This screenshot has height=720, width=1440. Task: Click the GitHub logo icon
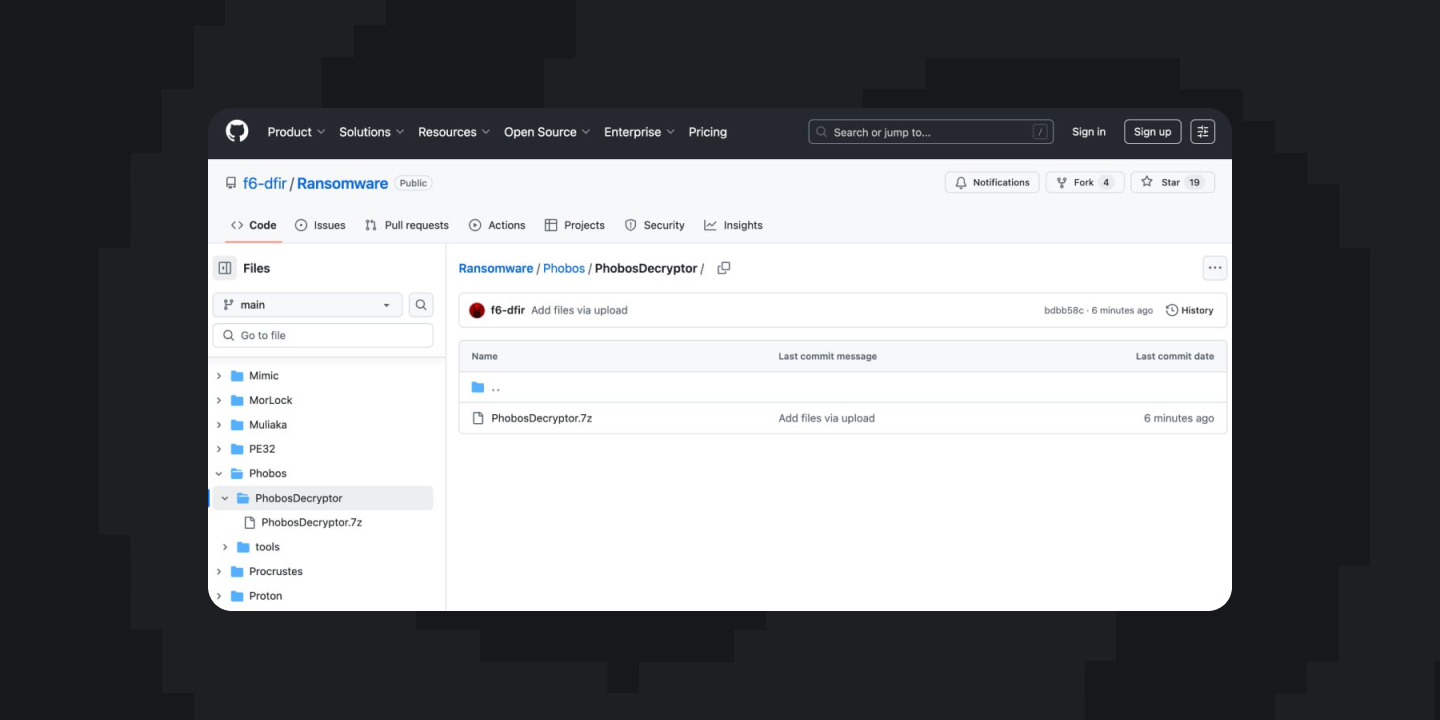[237, 132]
